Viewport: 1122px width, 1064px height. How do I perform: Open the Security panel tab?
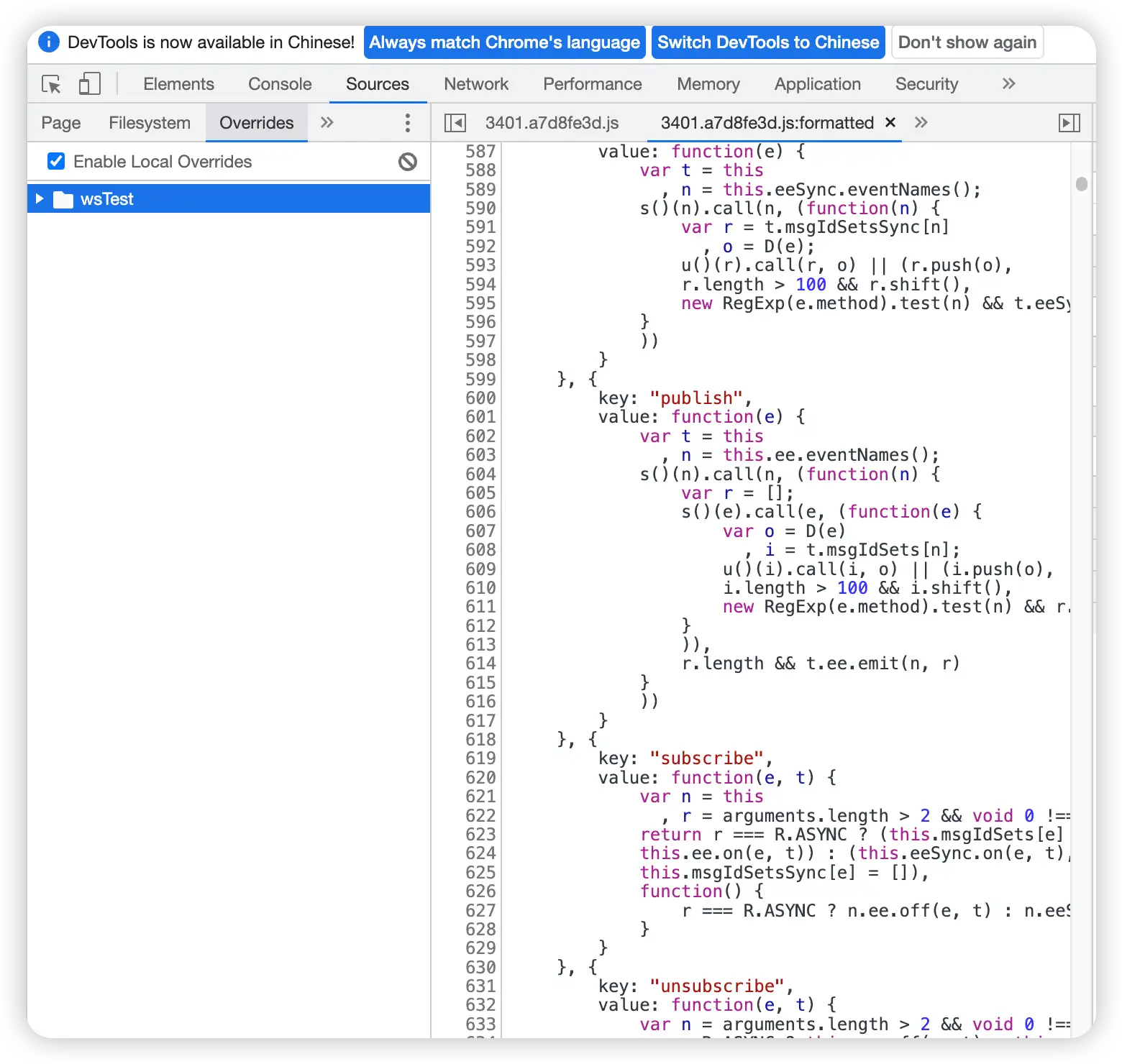pyautogui.click(x=927, y=84)
